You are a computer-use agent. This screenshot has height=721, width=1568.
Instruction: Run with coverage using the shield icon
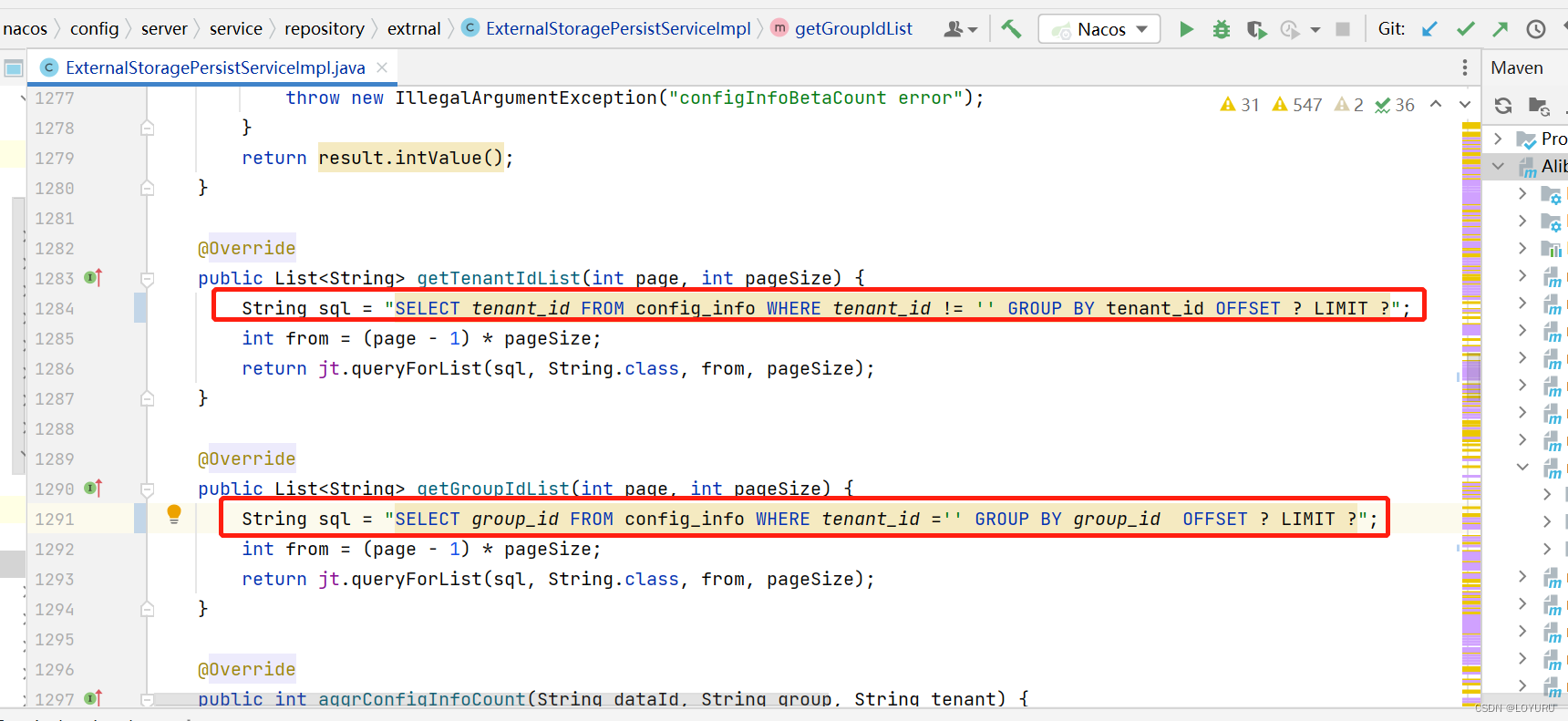pyautogui.click(x=1257, y=30)
